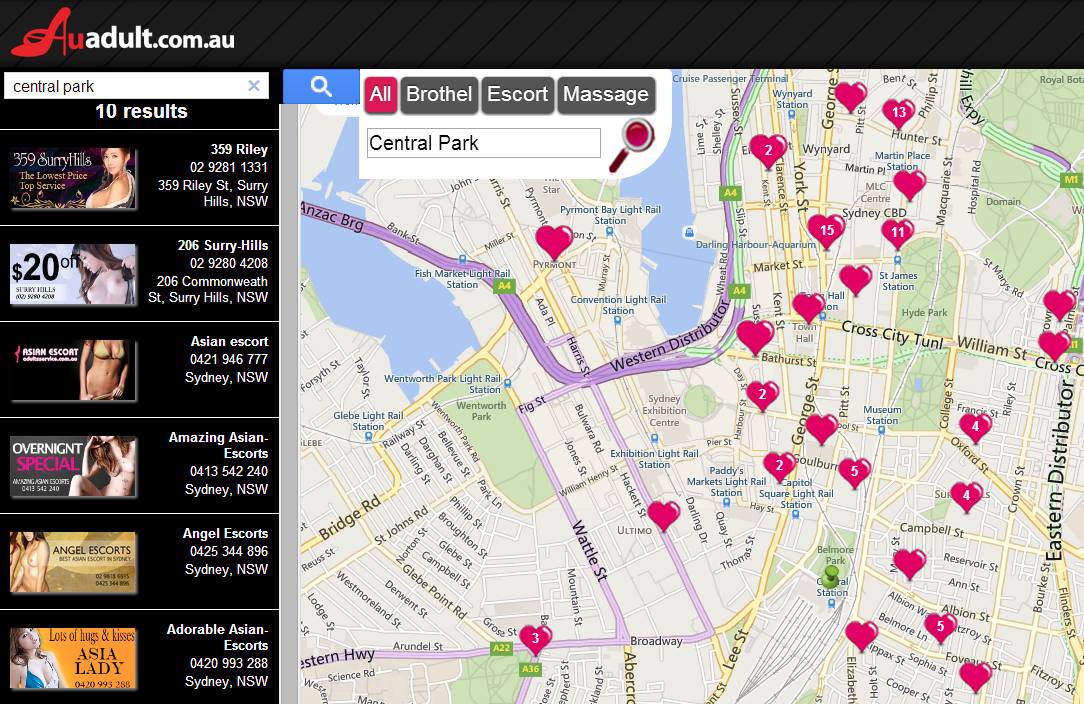The width and height of the screenshot is (1084, 704).
Task: Click the ferry icon at Darling Harbour
Action: 689,232
